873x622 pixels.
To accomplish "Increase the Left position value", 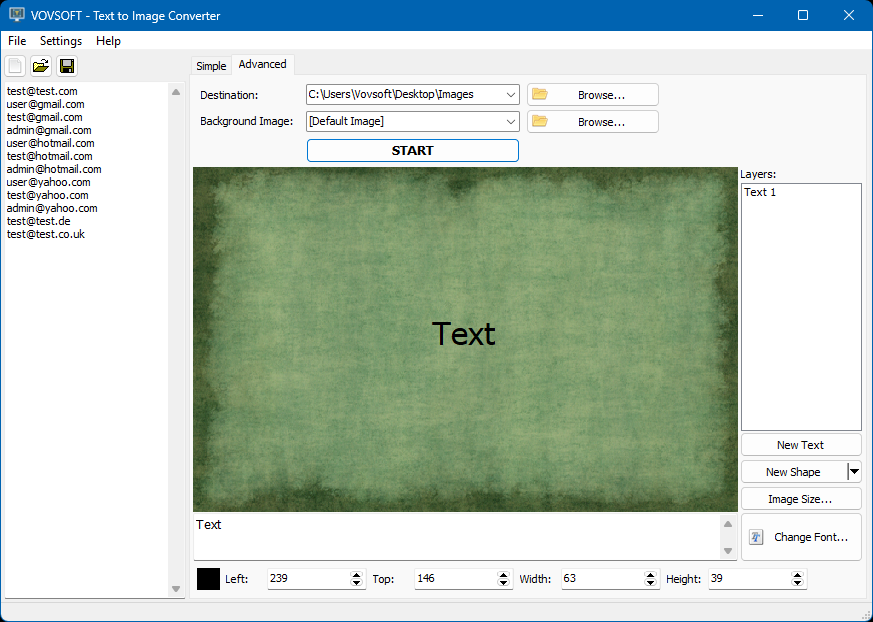I will pyautogui.click(x=357, y=575).
